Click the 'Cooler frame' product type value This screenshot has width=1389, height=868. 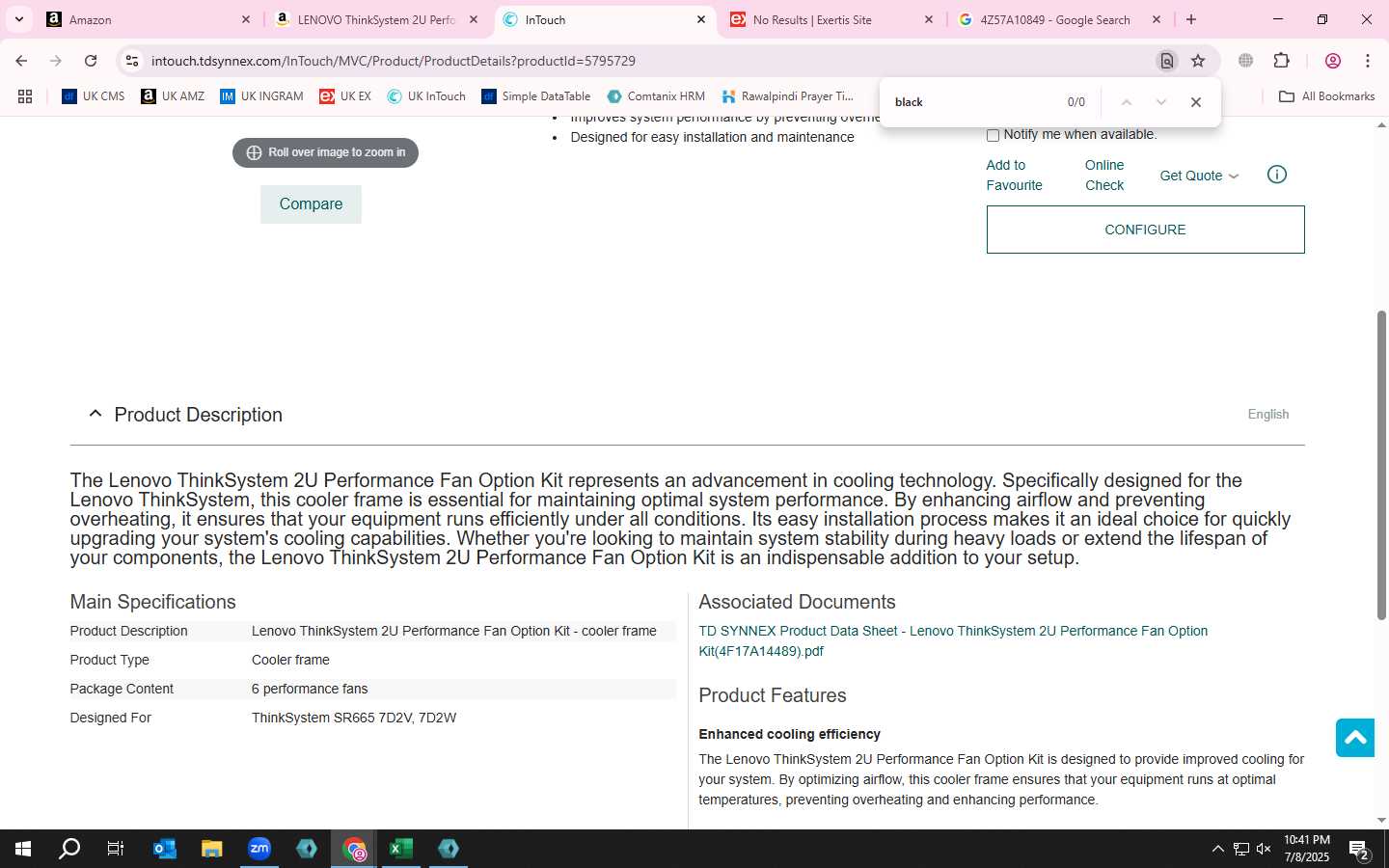click(x=290, y=660)
